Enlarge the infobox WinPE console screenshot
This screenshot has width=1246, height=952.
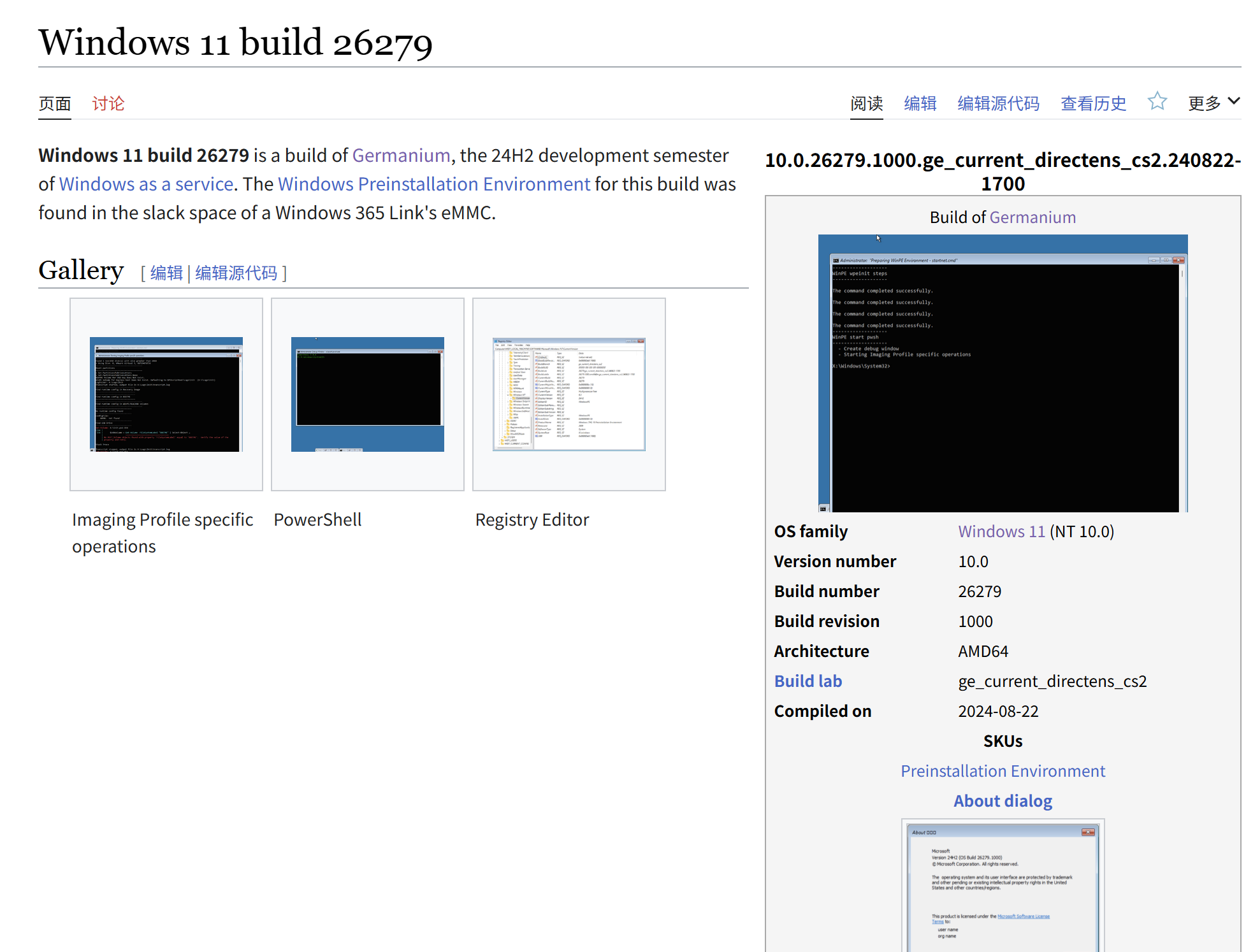pyautogui.click(x=1003, y=373)
